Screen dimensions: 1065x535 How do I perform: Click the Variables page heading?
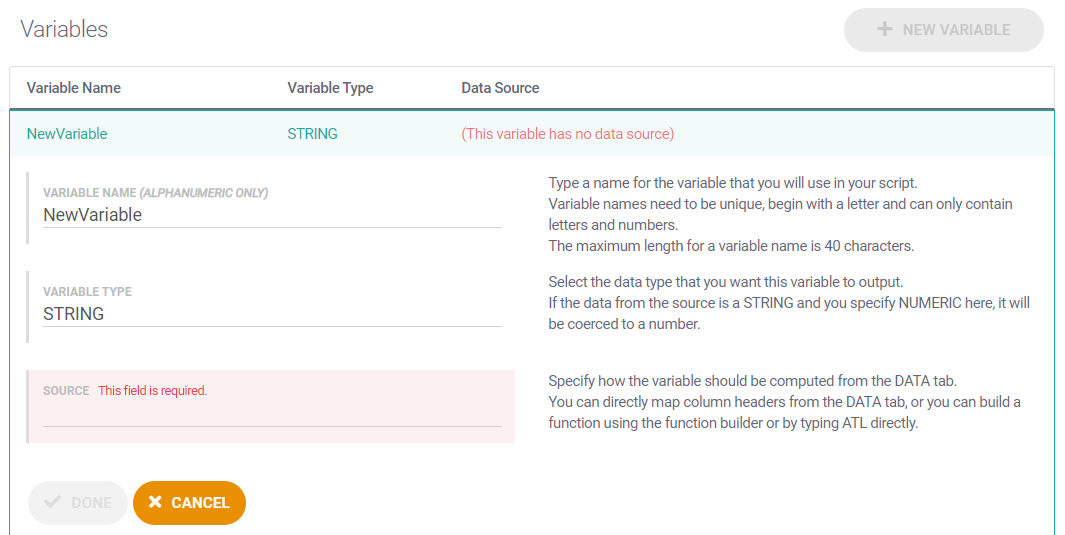(x=64, y=30)
